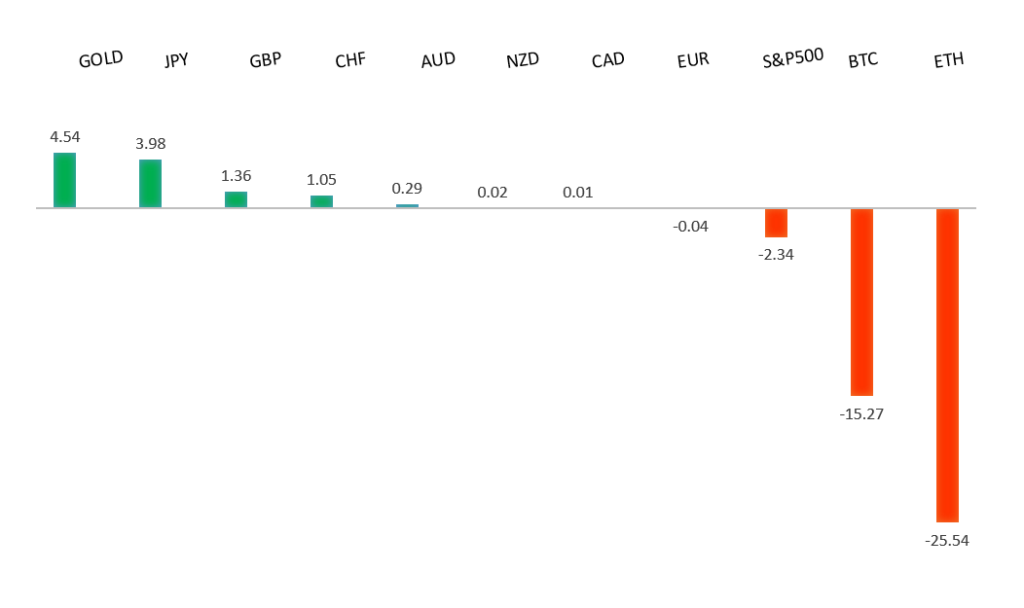Click the EUR category label
The height and width of the screenshot is (608, 1024).
[x=692, y=60]
